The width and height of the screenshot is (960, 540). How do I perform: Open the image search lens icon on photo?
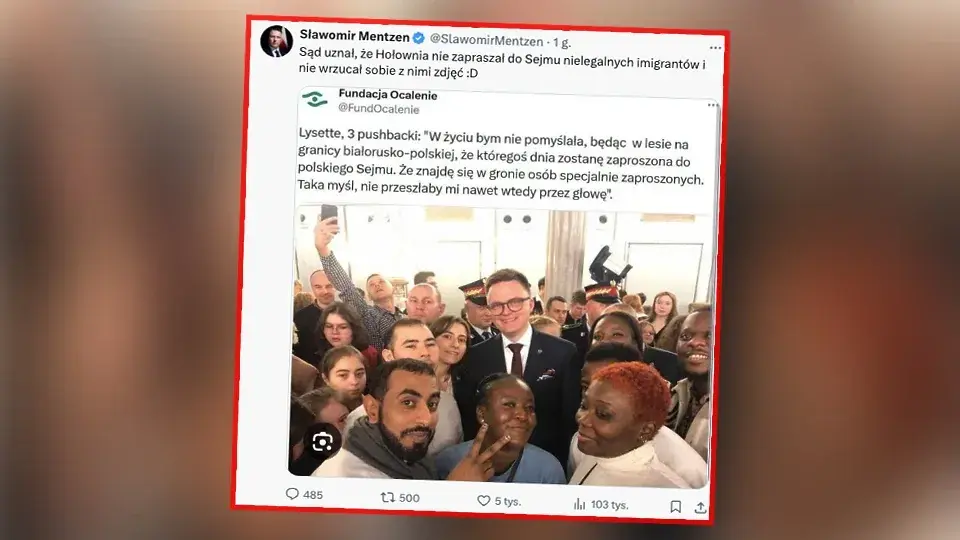tap(322, 441)
